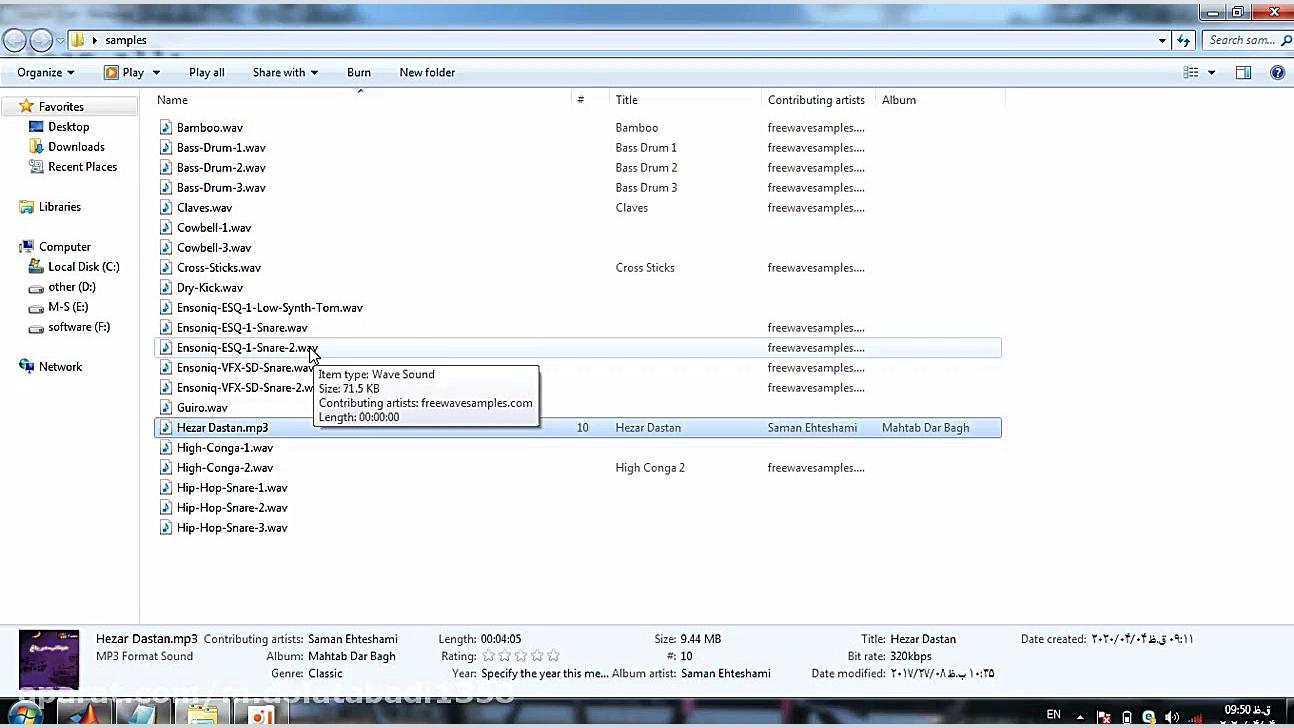
Task: Open the recent pages dropdown arrow
Action: pyautogui.click(x=61, y=40)
